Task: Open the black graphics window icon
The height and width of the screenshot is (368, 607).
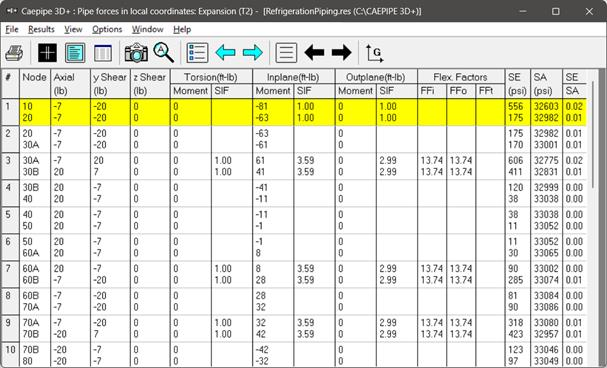Action: coord(48,53)
